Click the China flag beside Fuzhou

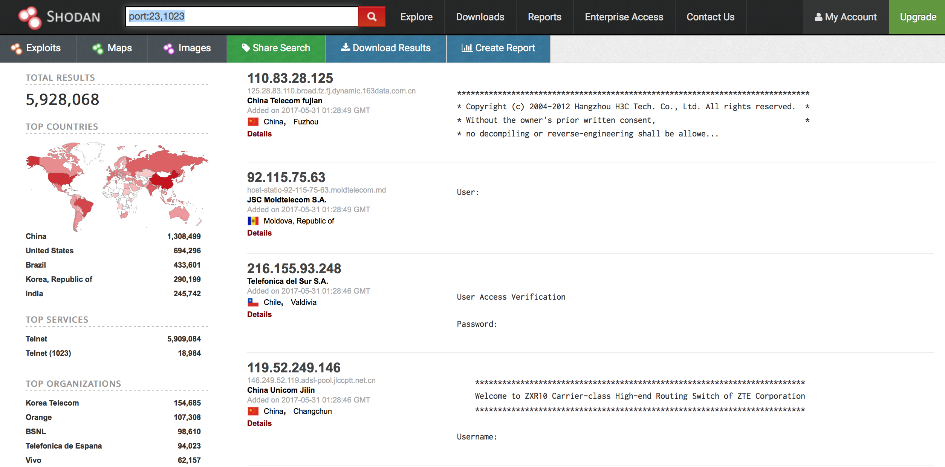click(x=253, y=121)
